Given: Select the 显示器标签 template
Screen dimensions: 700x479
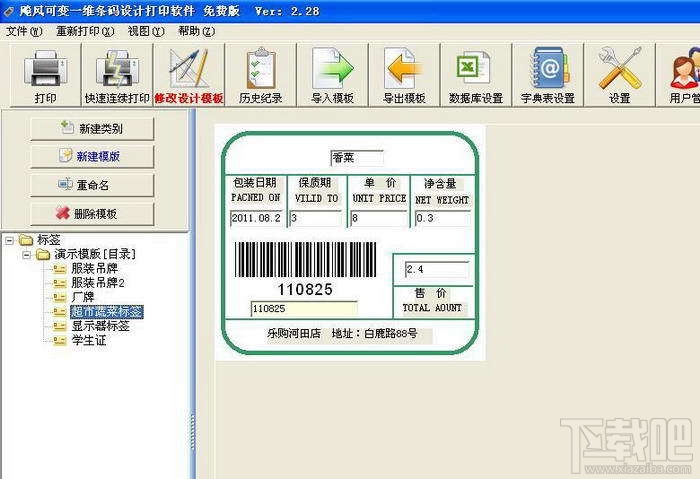Looking at the screenshot, I should [x=100, y=326].
